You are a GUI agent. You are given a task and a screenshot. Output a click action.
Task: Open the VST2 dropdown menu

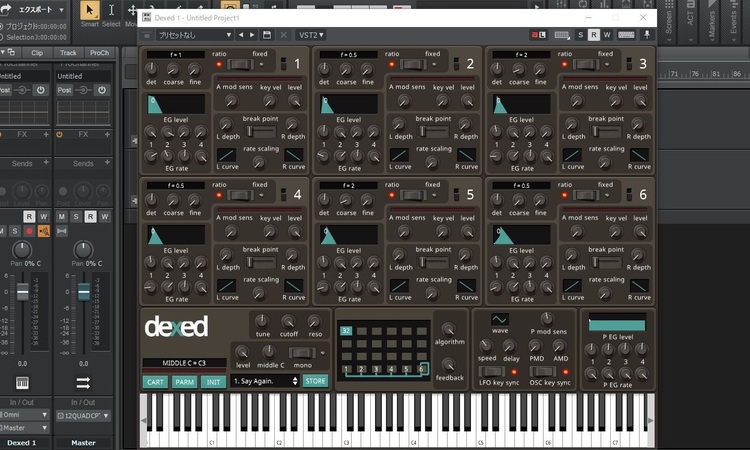point(311,35)
